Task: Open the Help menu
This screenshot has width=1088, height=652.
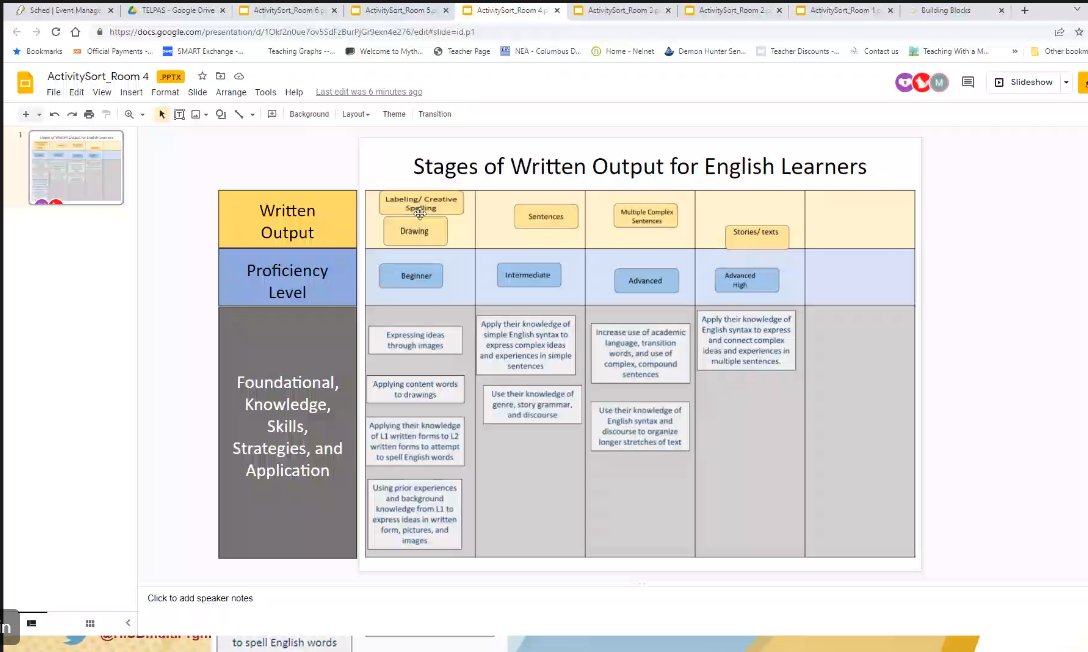Action: [x=294, y=92]
